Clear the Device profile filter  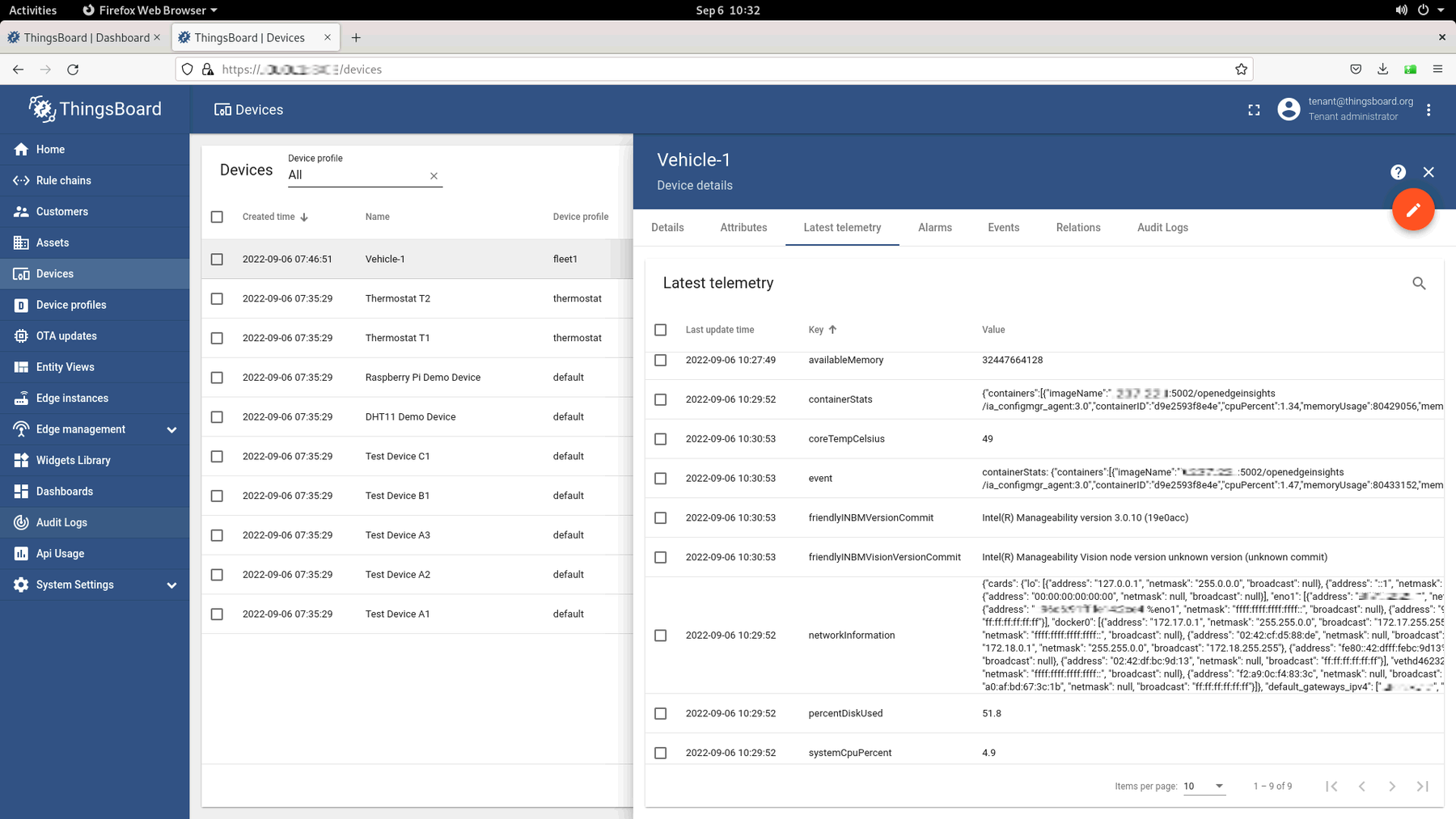[434, 175]
